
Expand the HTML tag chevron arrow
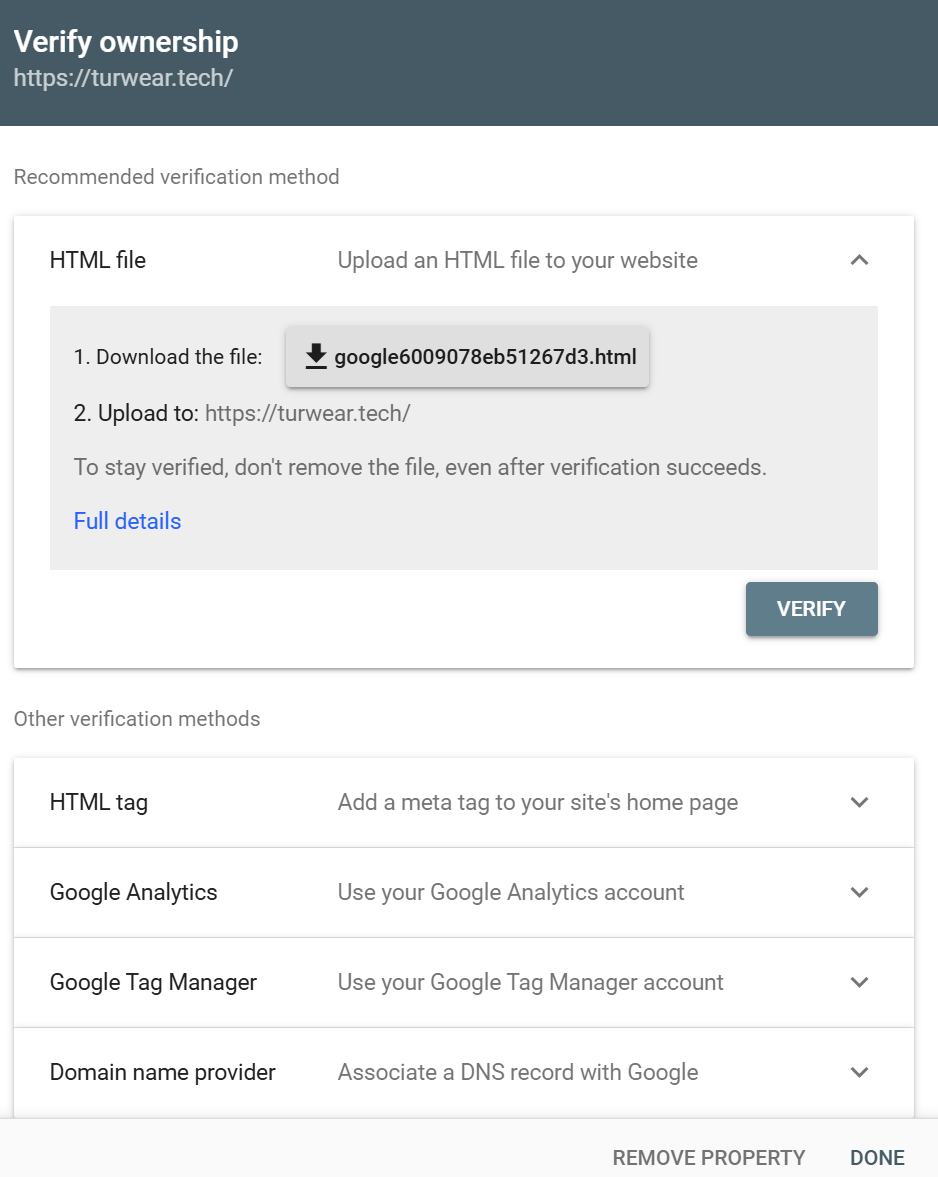[x=859, y=802]
